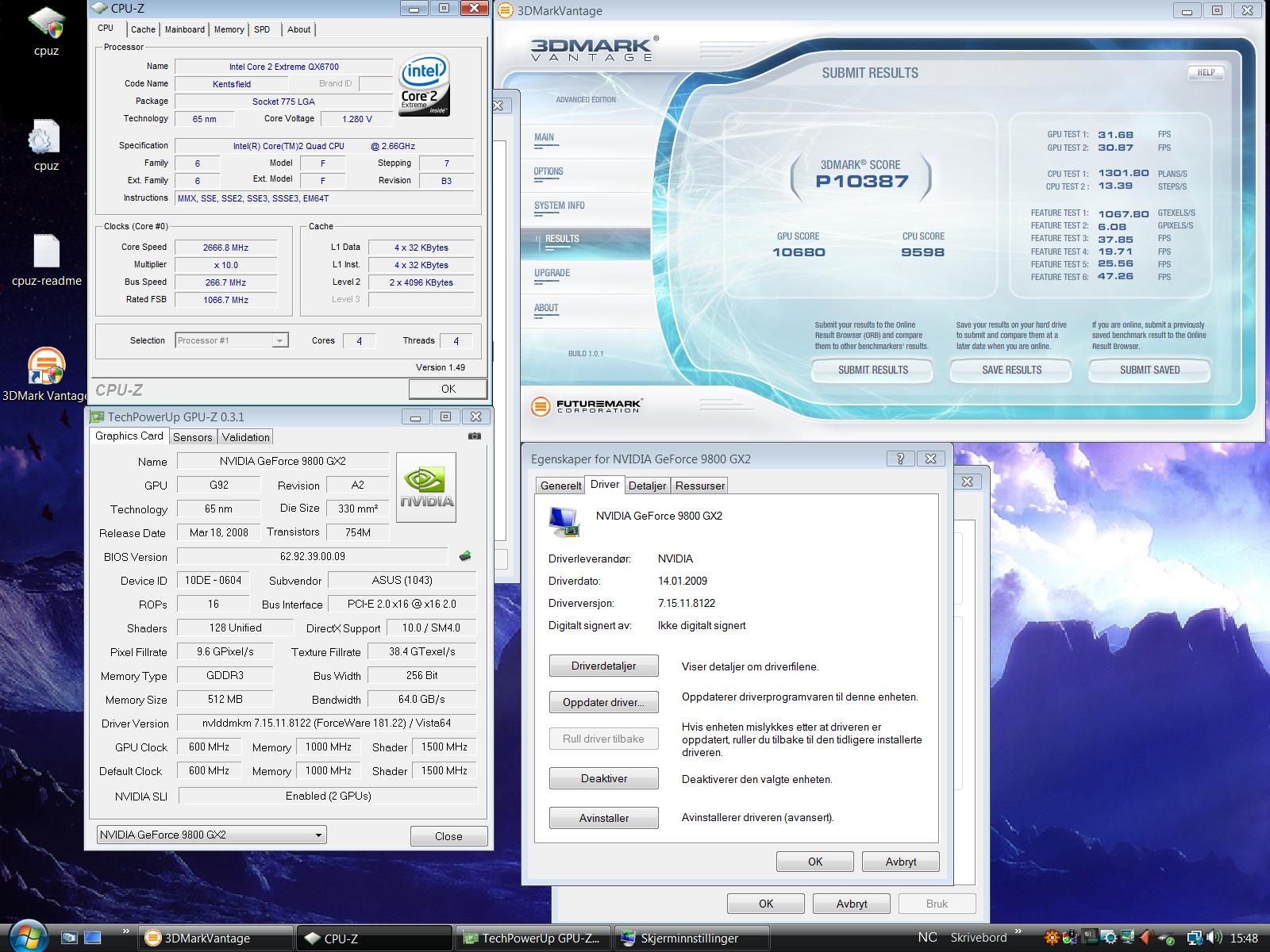
Task: Click the CPU-Z window title icon
Action: [x=99, y=9]
